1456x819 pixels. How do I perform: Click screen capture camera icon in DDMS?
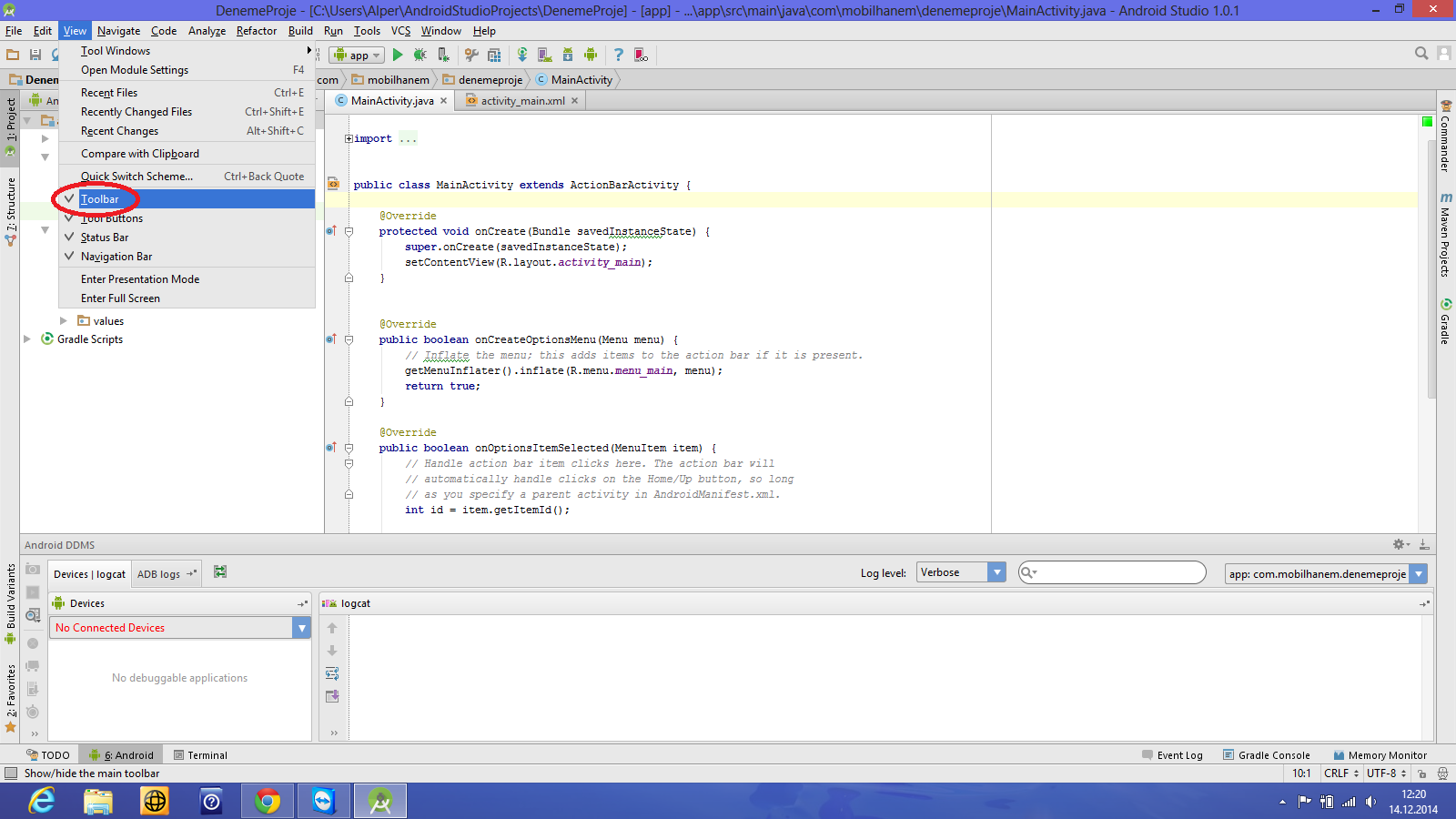[33, 569]
